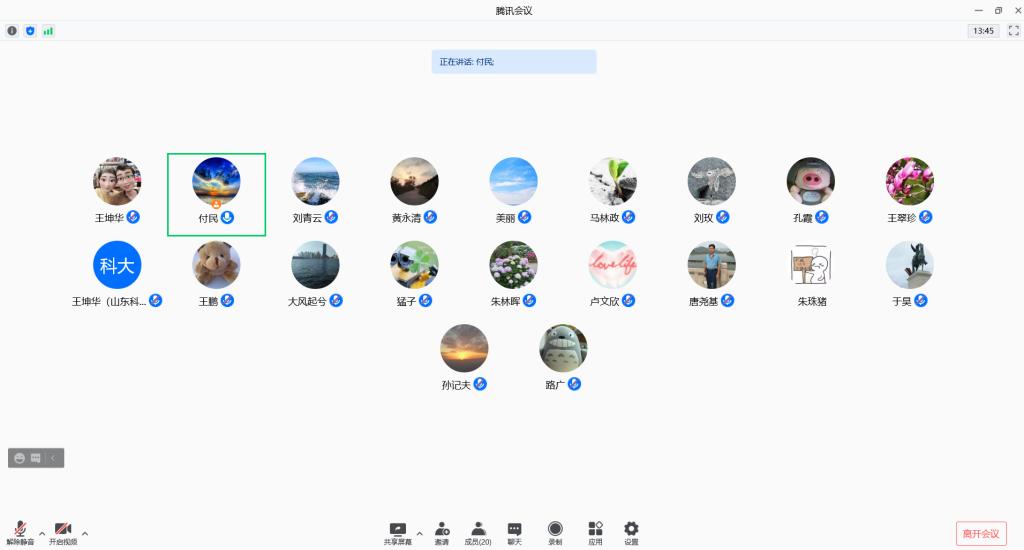Show meeting info icon
The image size is (1024, 550).
pyautogui.click(x=13, y=31)
